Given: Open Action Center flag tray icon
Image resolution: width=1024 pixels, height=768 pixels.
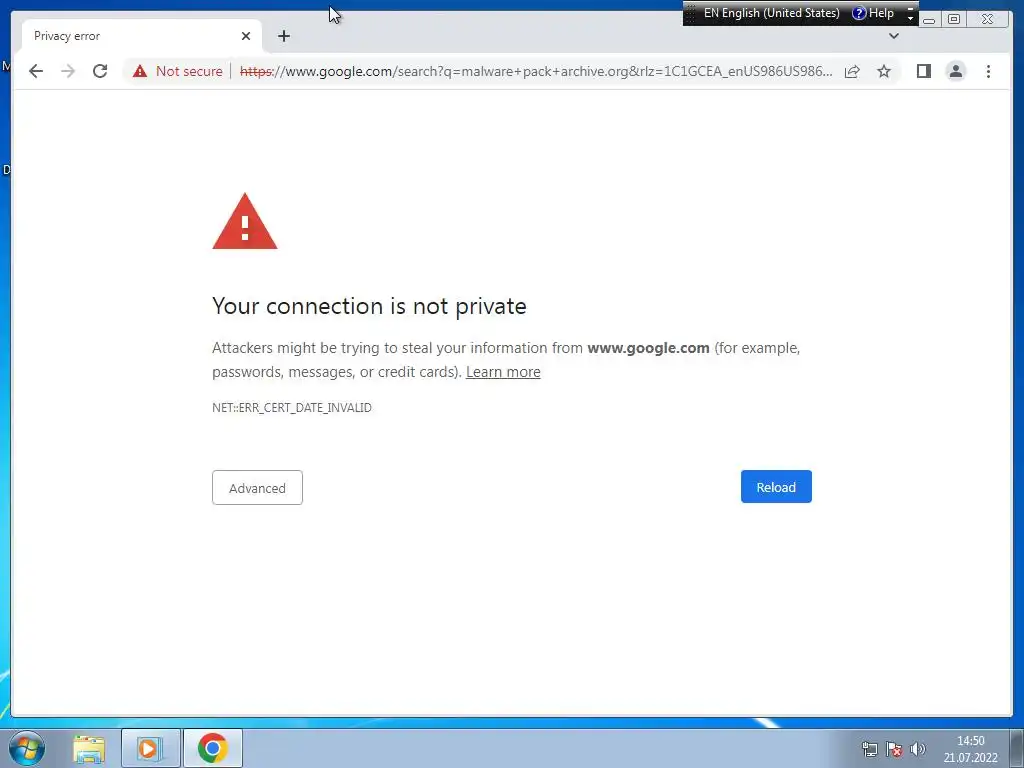Looking at the screenshot, I should [893, 749].
